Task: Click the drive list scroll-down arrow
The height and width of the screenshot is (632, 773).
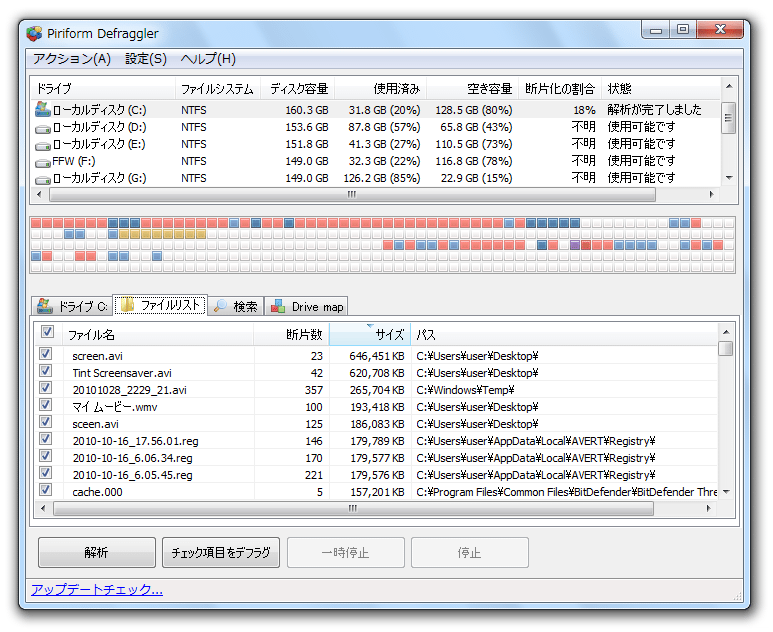Action: (729, 177)
